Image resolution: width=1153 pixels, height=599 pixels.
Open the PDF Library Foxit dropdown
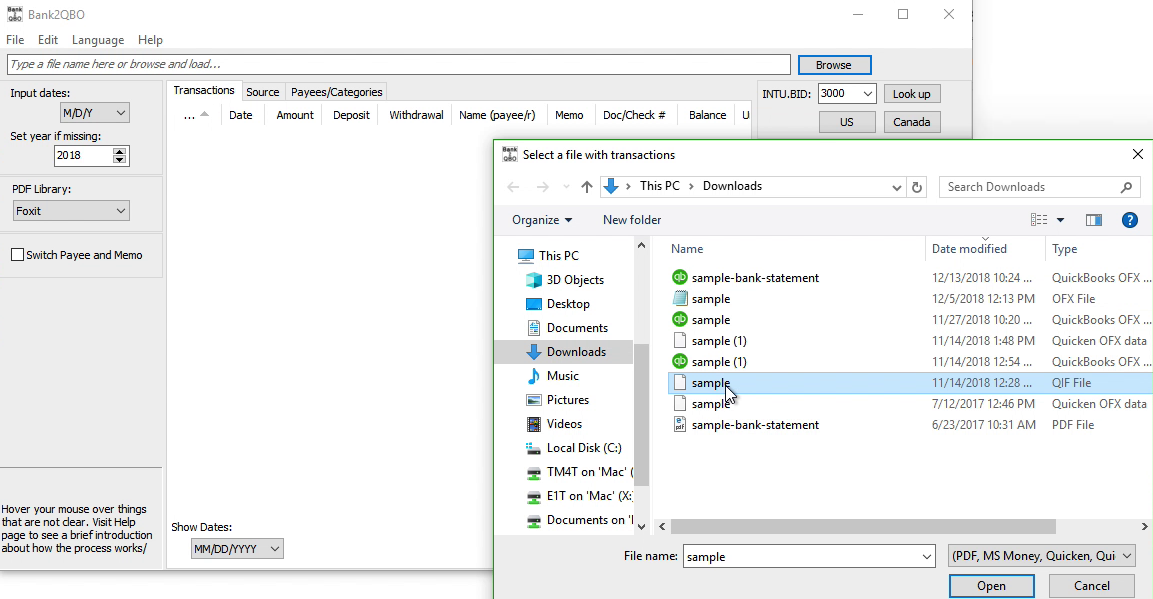tap(71, 211)
